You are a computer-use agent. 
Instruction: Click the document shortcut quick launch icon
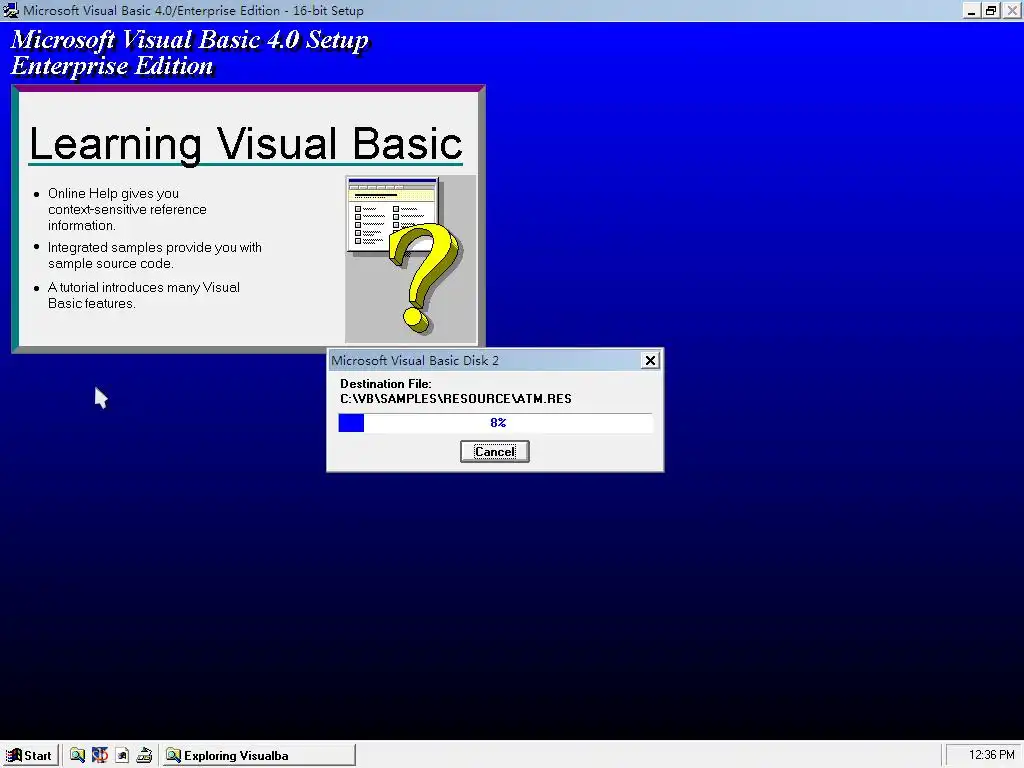[x=122, y=755]
